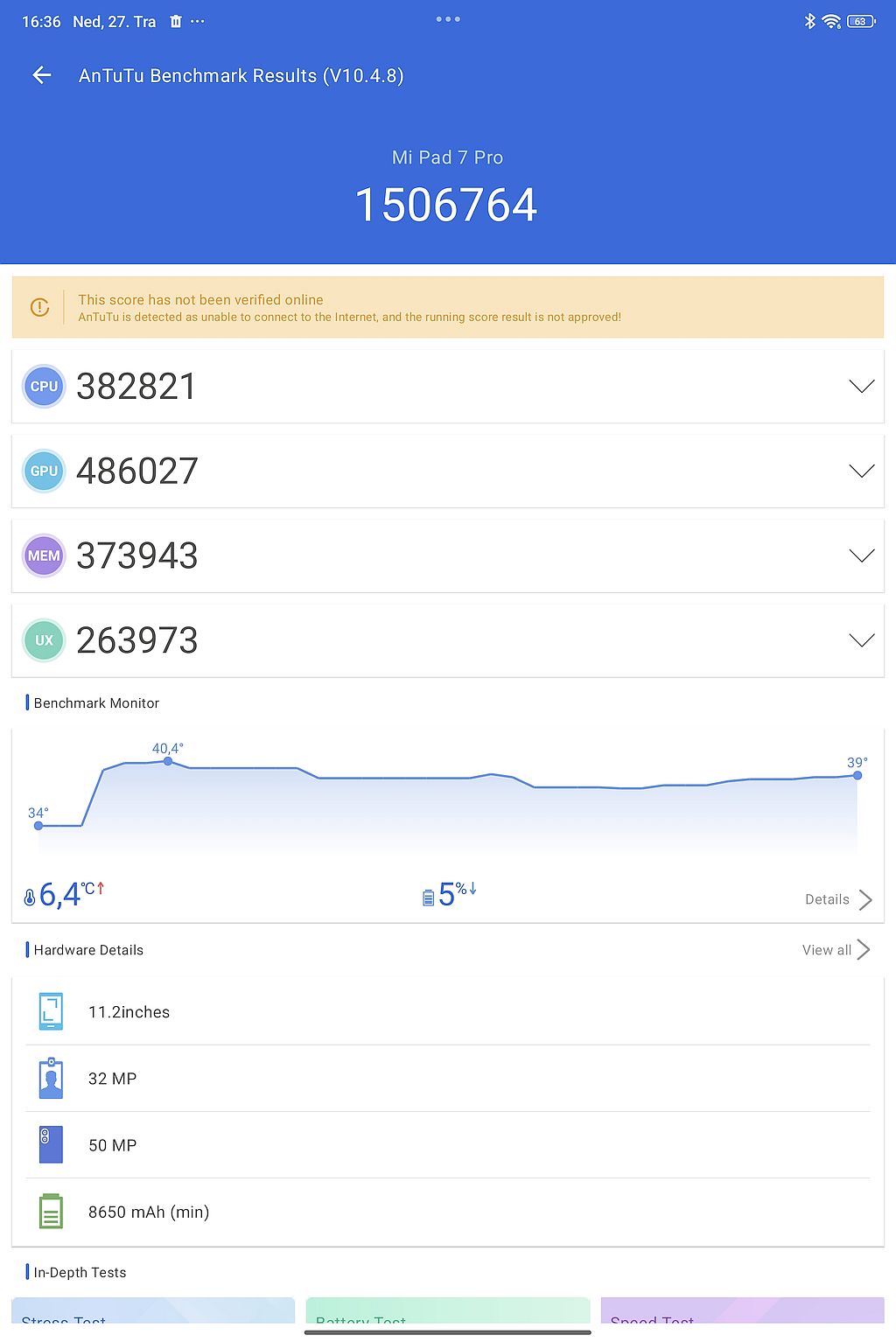The height and width of the screenshot is (1342, 896).
Task: Tap the three-dot handle at top center
Action: (448, 18)
